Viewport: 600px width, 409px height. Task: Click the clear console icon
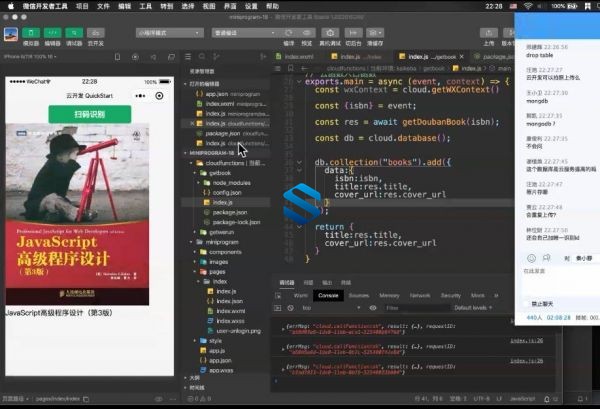click(x=290, y=308)
